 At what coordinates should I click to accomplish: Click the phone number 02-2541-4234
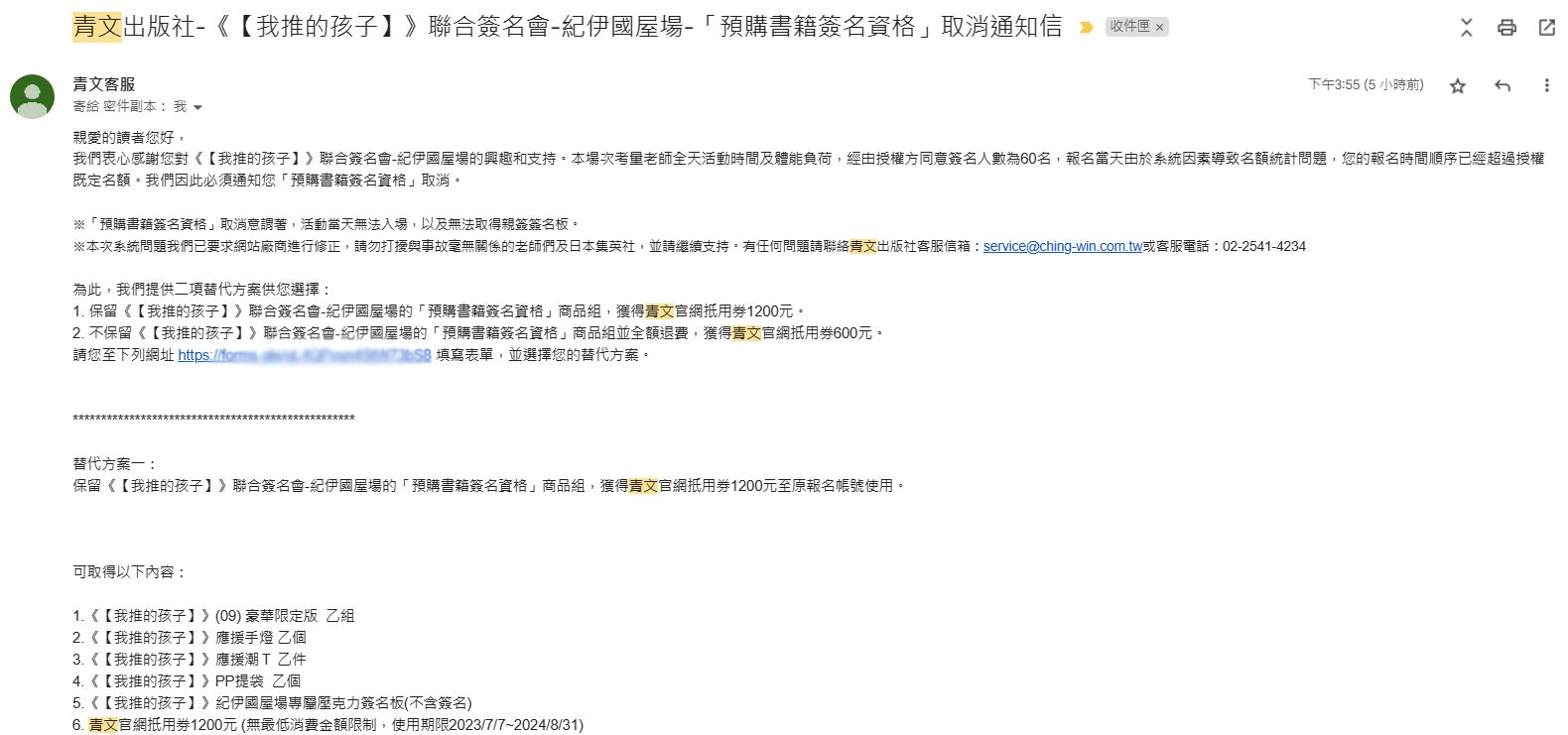pyautogui.click(x=1264, y=246)
